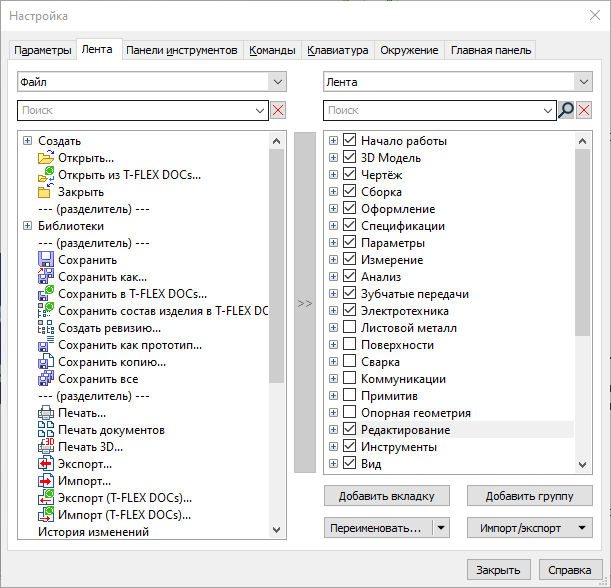Switch to the Параметры tab
611x588 pixels.
click(42, 50)
